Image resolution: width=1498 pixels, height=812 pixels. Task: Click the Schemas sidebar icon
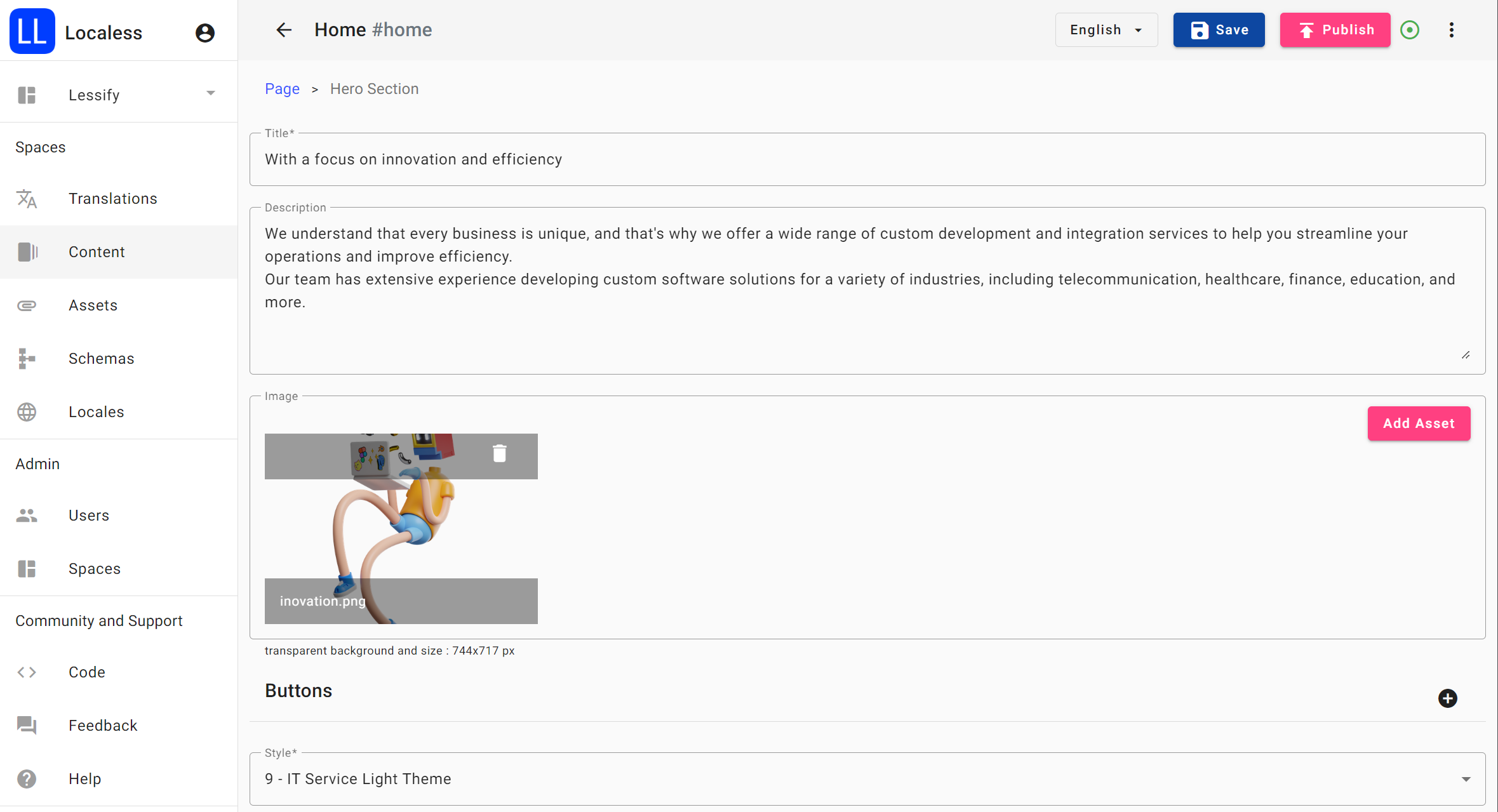[x=27, y=358]
